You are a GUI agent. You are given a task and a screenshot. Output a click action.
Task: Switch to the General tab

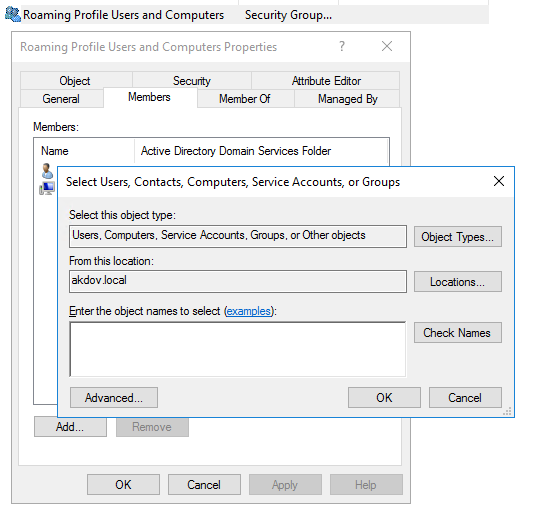(x=61, y=99)
